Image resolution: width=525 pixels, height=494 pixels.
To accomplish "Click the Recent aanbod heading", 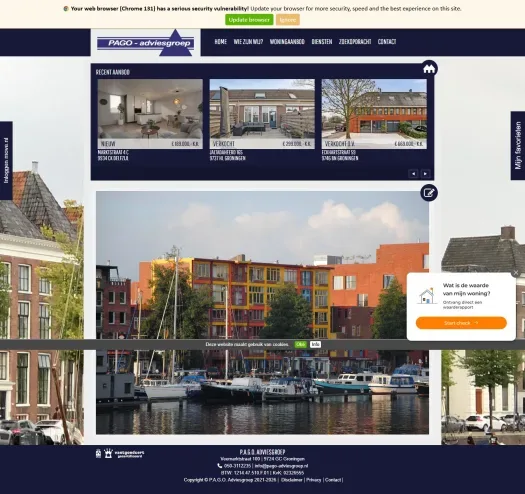I will tap(113, 72).
